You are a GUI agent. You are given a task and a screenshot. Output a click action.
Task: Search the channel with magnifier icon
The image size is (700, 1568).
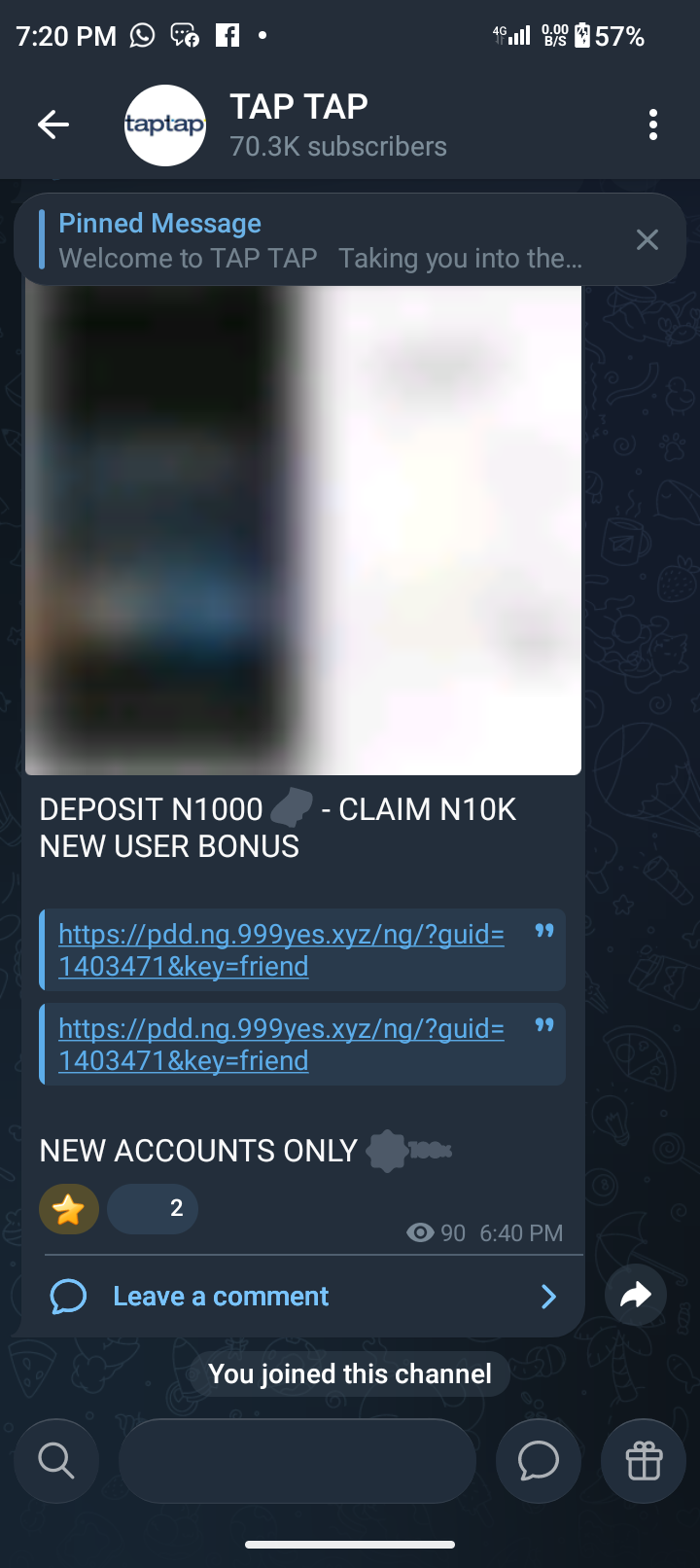pyautogui.click(x=56, y=1460)
